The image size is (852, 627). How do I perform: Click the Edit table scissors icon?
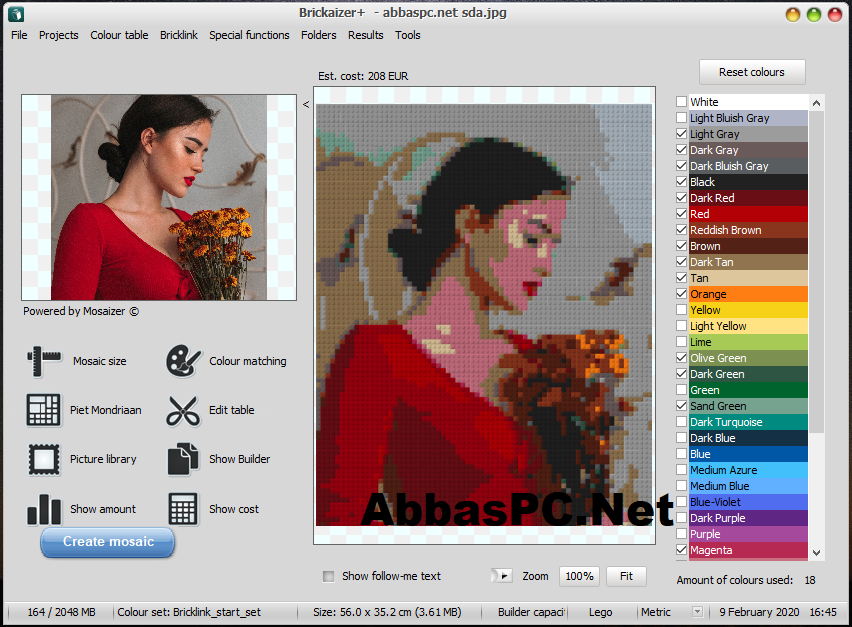coord(184,410)
